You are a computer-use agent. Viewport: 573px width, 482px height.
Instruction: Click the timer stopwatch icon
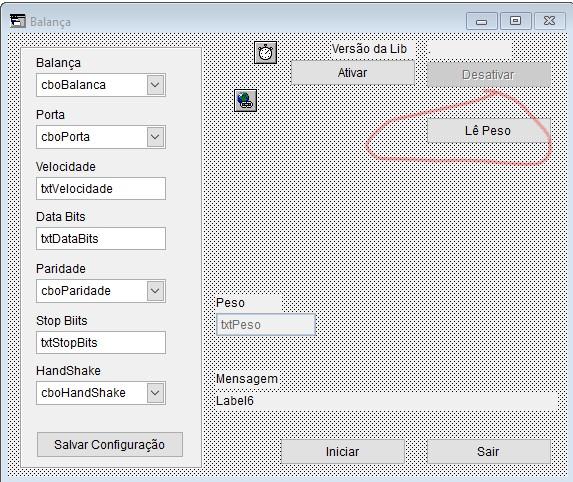pyautogui.click(x=265, y=53)
